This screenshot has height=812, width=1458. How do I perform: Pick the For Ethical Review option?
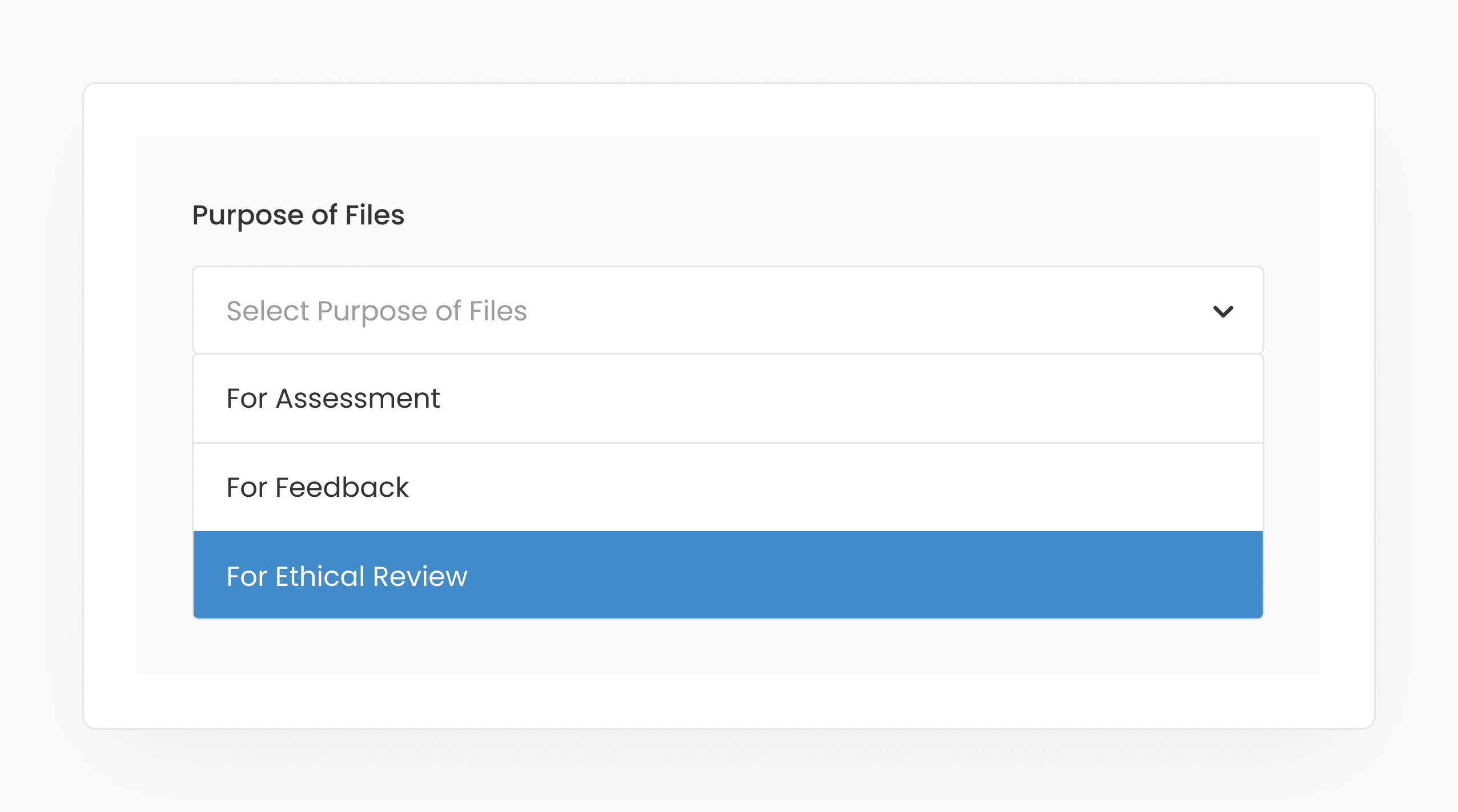[x=728, y=575]
